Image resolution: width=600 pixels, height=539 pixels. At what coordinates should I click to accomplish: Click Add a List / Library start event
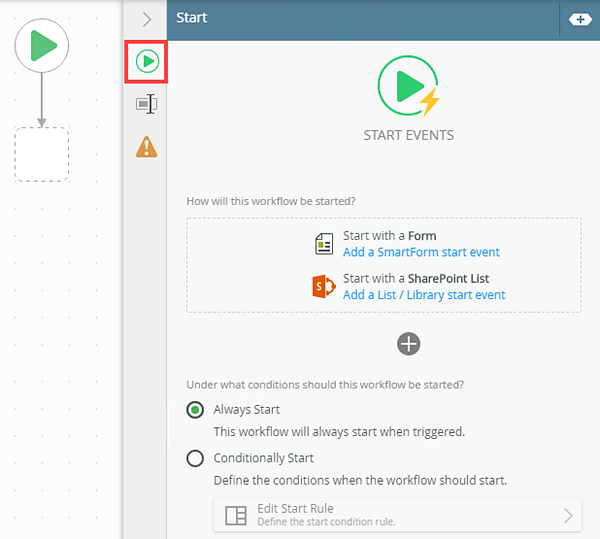[x=424, y=295]
